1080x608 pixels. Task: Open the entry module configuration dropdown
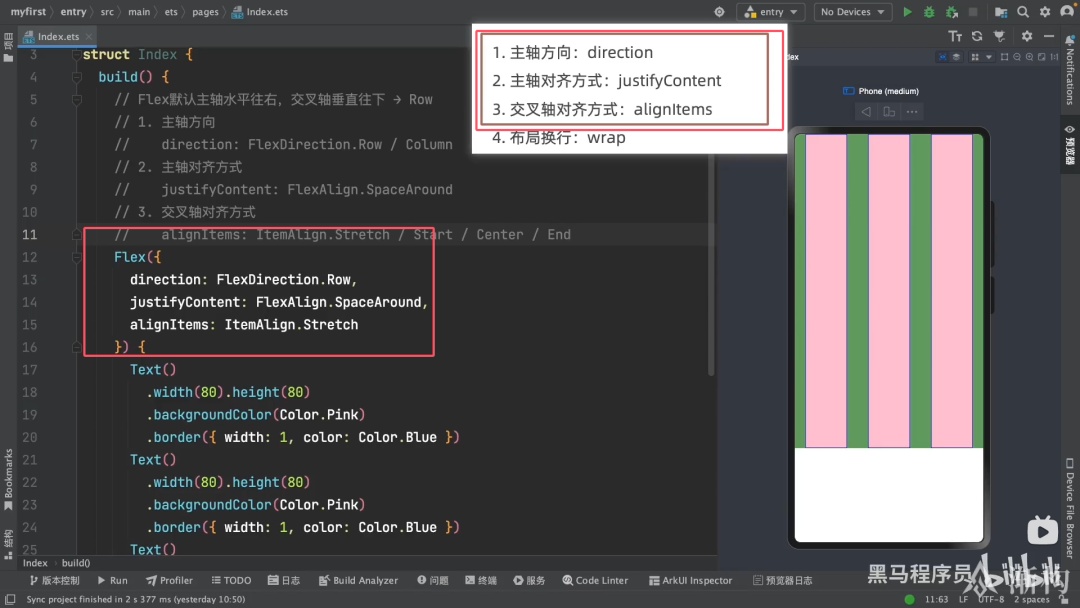point(771,12)
